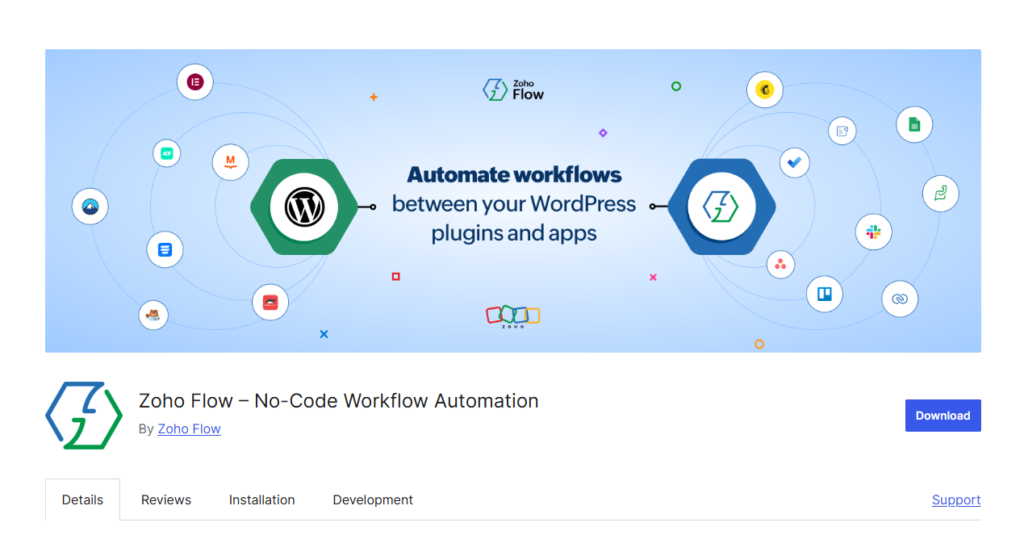Click the Google Sheets icon in banner
This screenshot has width=1024, height=560.
click(x=914, y=124)
